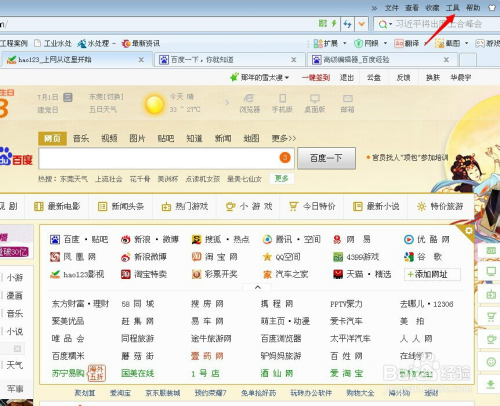The height and width of the screenshot is (406, 500).
Task: Open the 携程网 link
Action: click(x=277, y=304)
